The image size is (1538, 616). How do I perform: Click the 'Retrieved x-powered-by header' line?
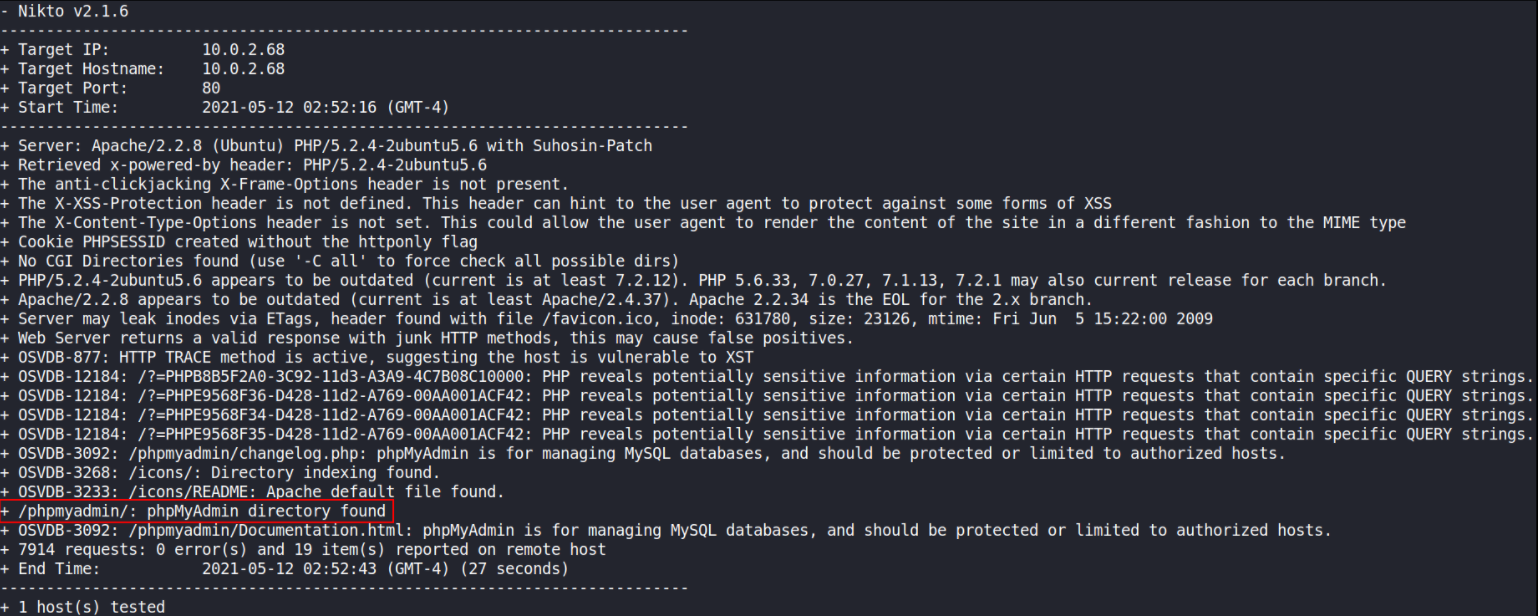[244, 165]
